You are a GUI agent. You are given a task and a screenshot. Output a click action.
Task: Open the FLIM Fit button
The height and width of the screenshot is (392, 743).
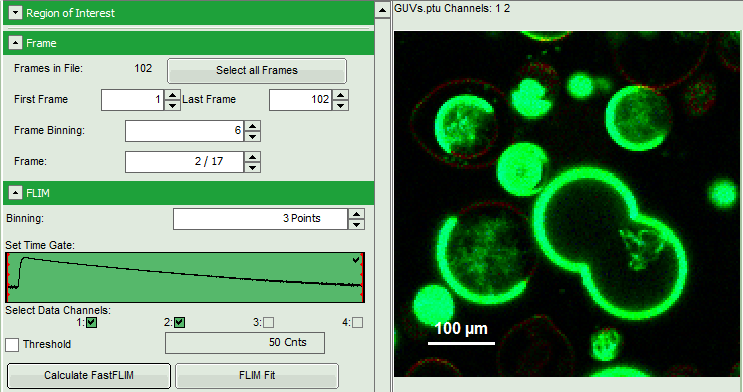(257, 375)
